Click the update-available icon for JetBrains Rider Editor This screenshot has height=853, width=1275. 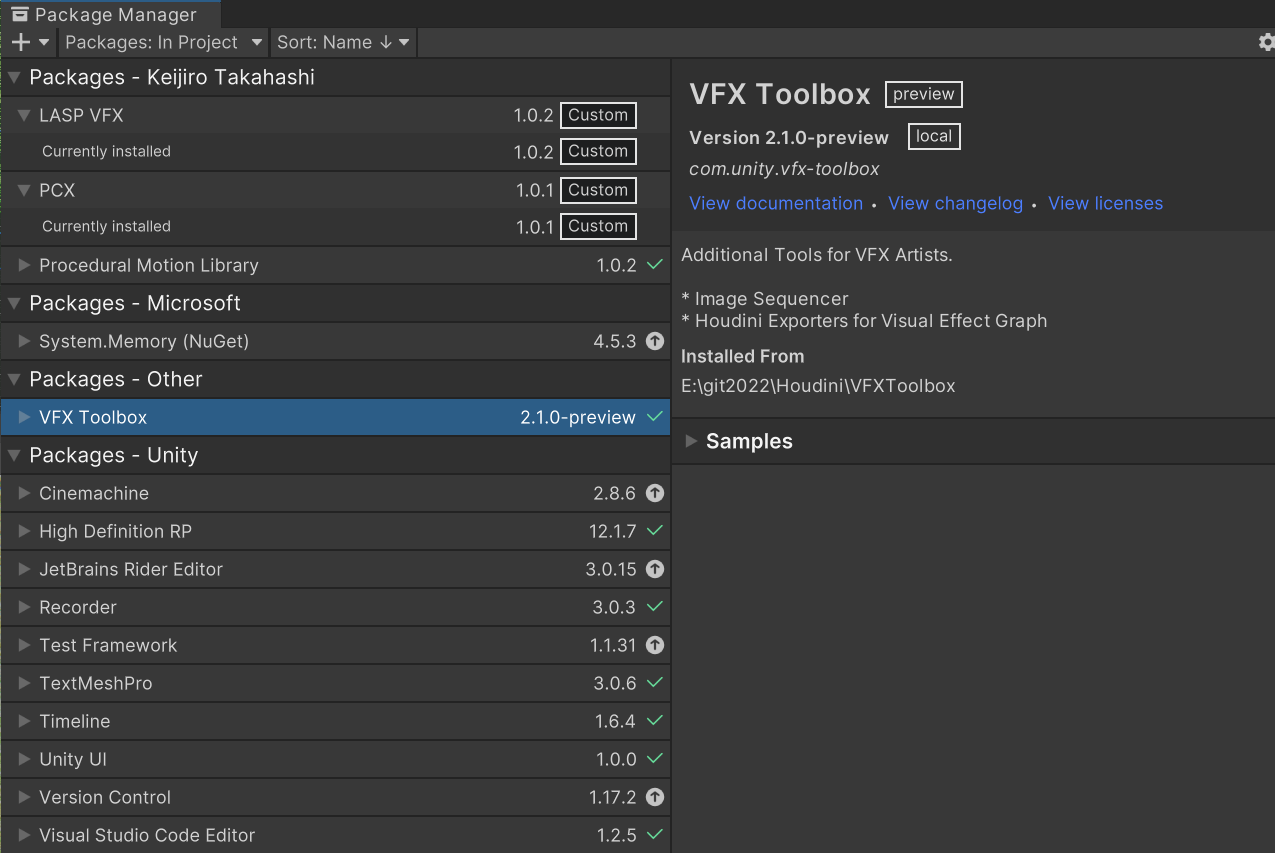pos(655,569)
